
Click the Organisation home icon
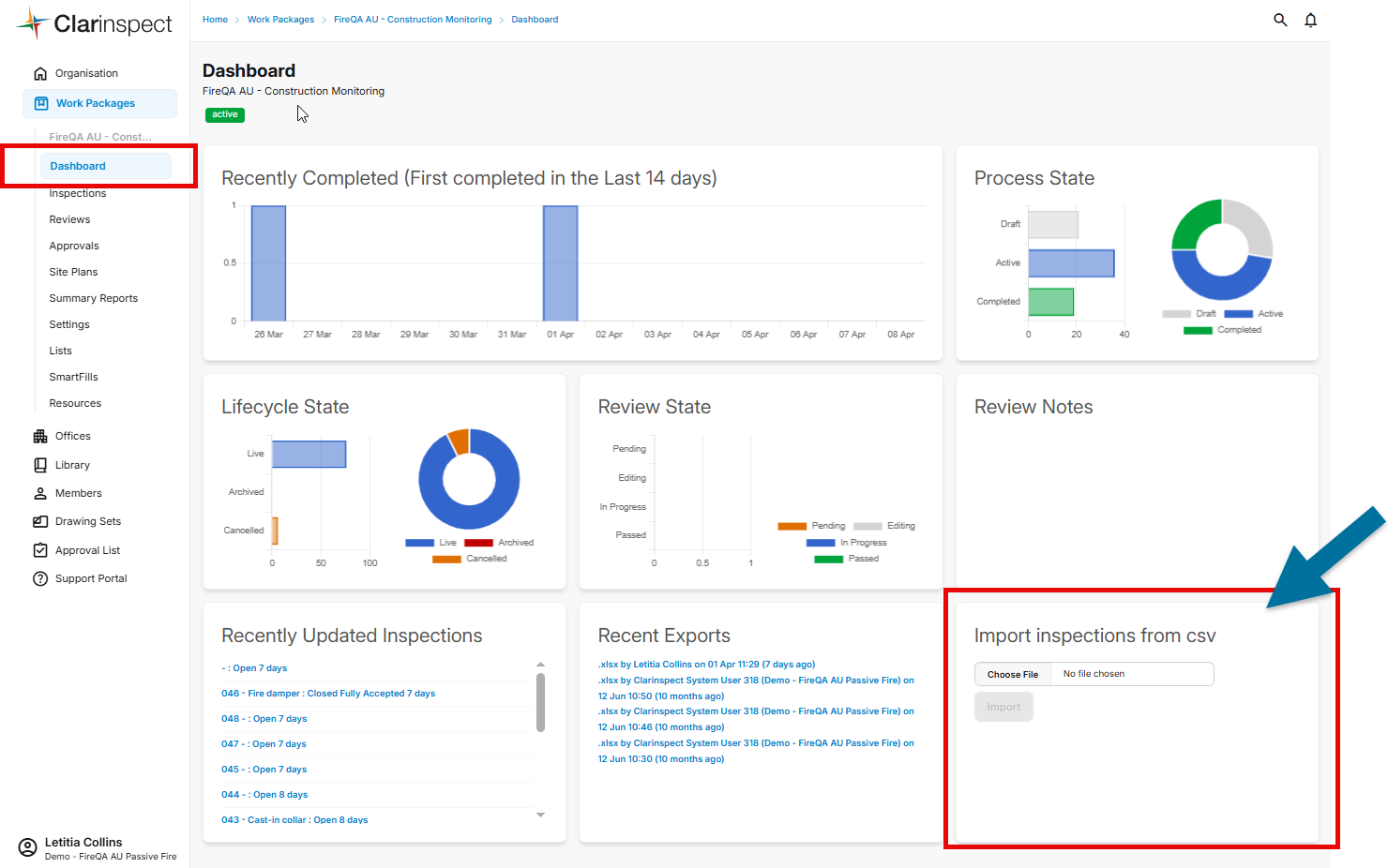coord(40,73)
